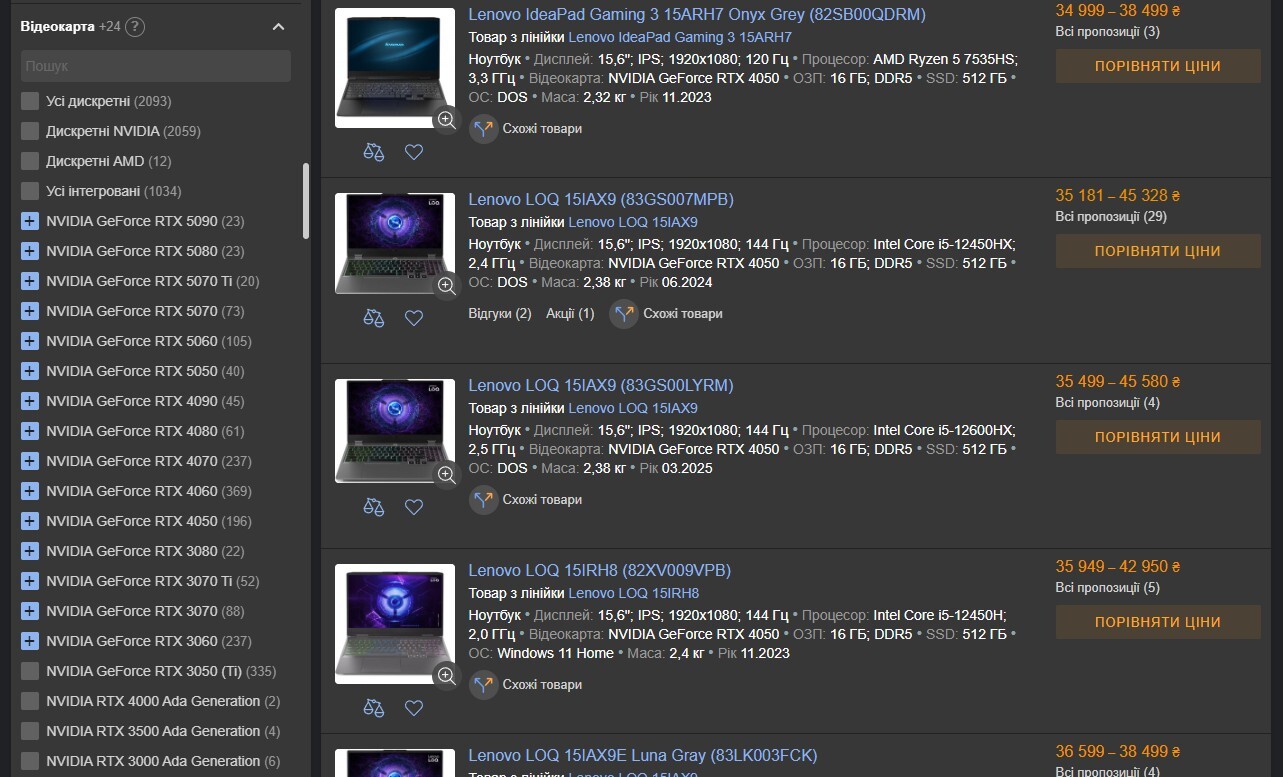This screenshot has width=1283, height=777.
Task: Expand NVIDIA GeForce RTX 5050 group
Action: (30, 371)
